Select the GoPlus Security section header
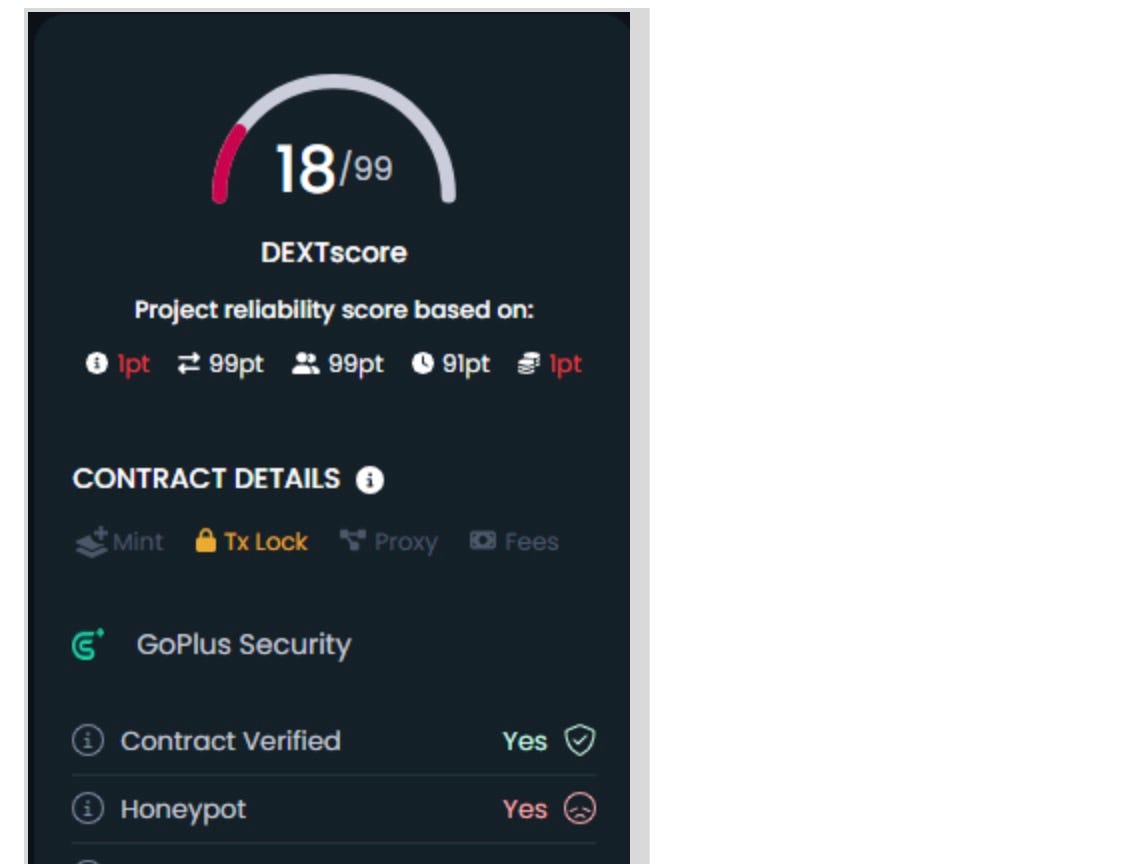 (x=243, y=645)
